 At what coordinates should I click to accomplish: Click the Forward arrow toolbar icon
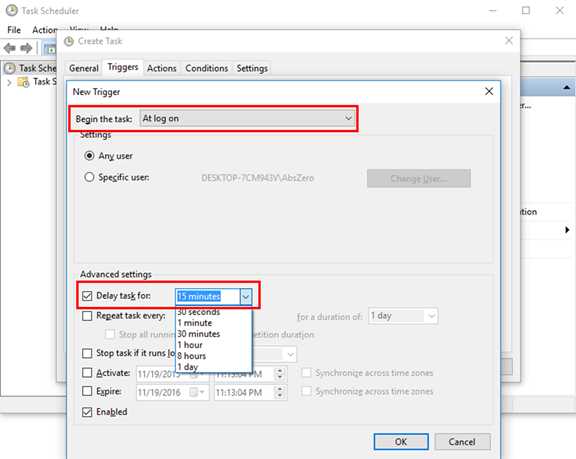point(26,48)
